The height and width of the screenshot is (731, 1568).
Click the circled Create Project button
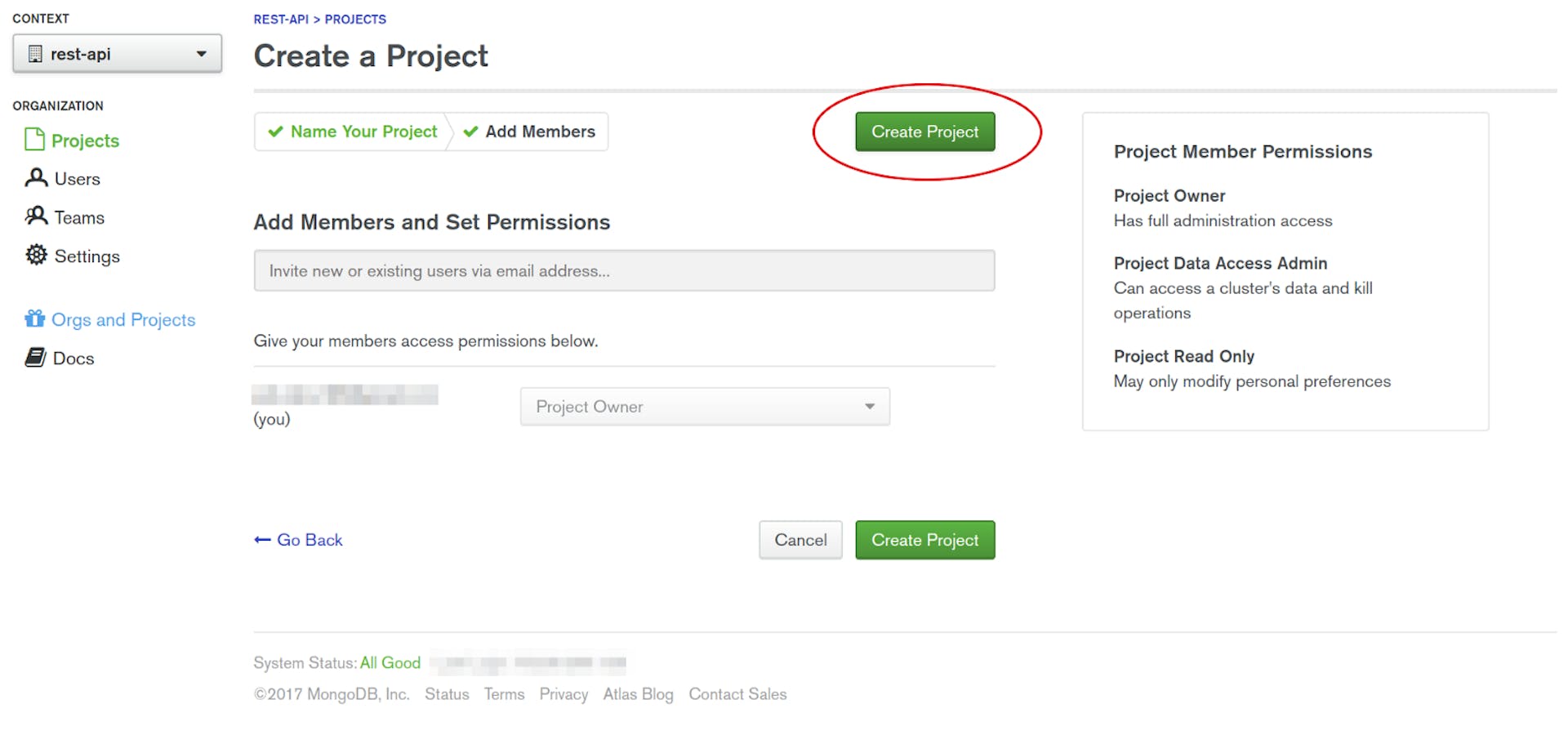[924, 131]
